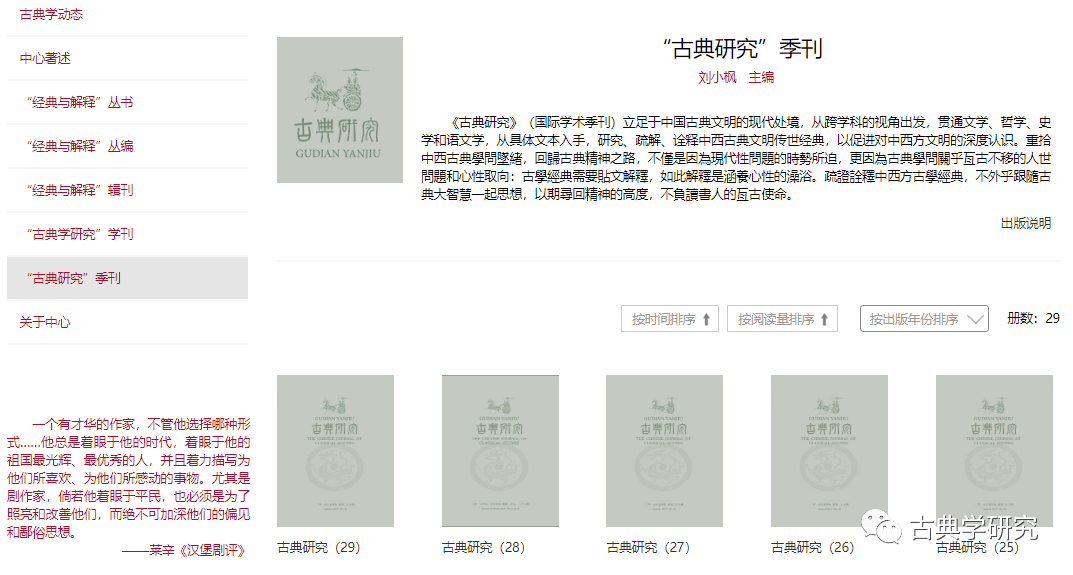Open the 古典研究 (26) issue cover
Screen dimensions: 1073x575
pyautogui.click(x=828, y=451)
